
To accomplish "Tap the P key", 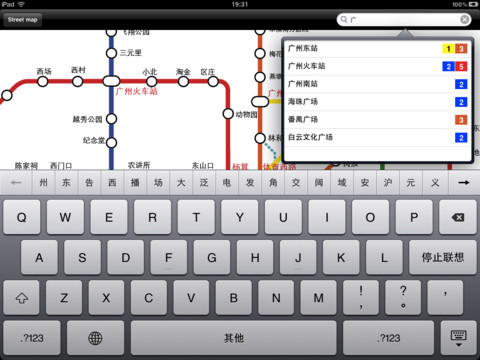I will click(414, 217).
